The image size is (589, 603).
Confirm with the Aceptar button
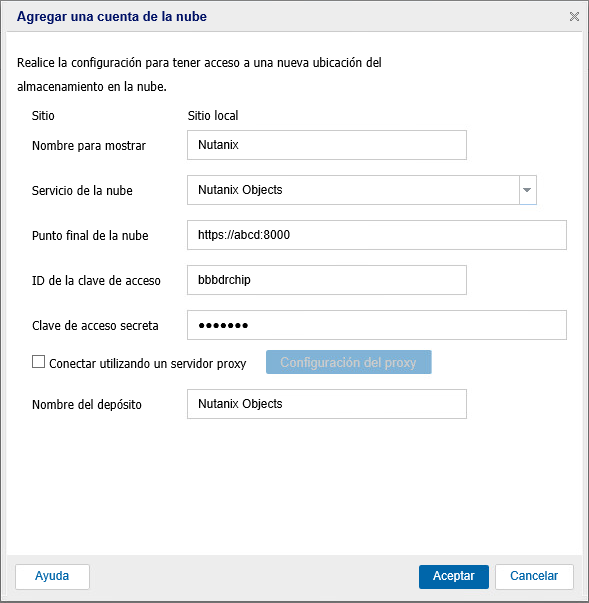pos(454,576)
